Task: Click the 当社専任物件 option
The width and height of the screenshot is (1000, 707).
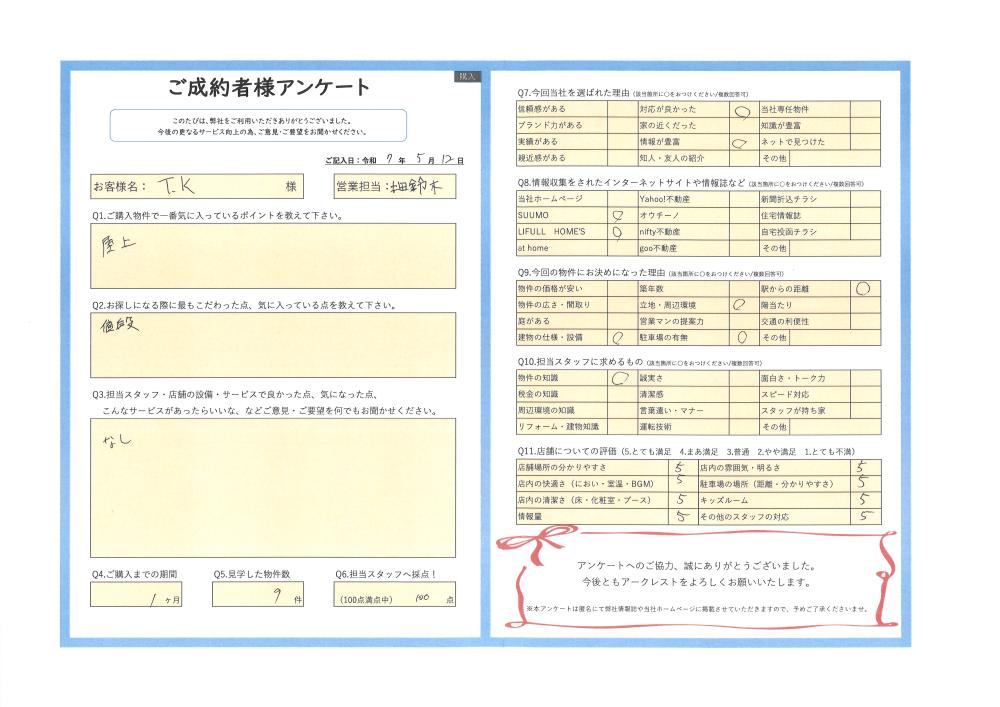Action: coord(784,110)
